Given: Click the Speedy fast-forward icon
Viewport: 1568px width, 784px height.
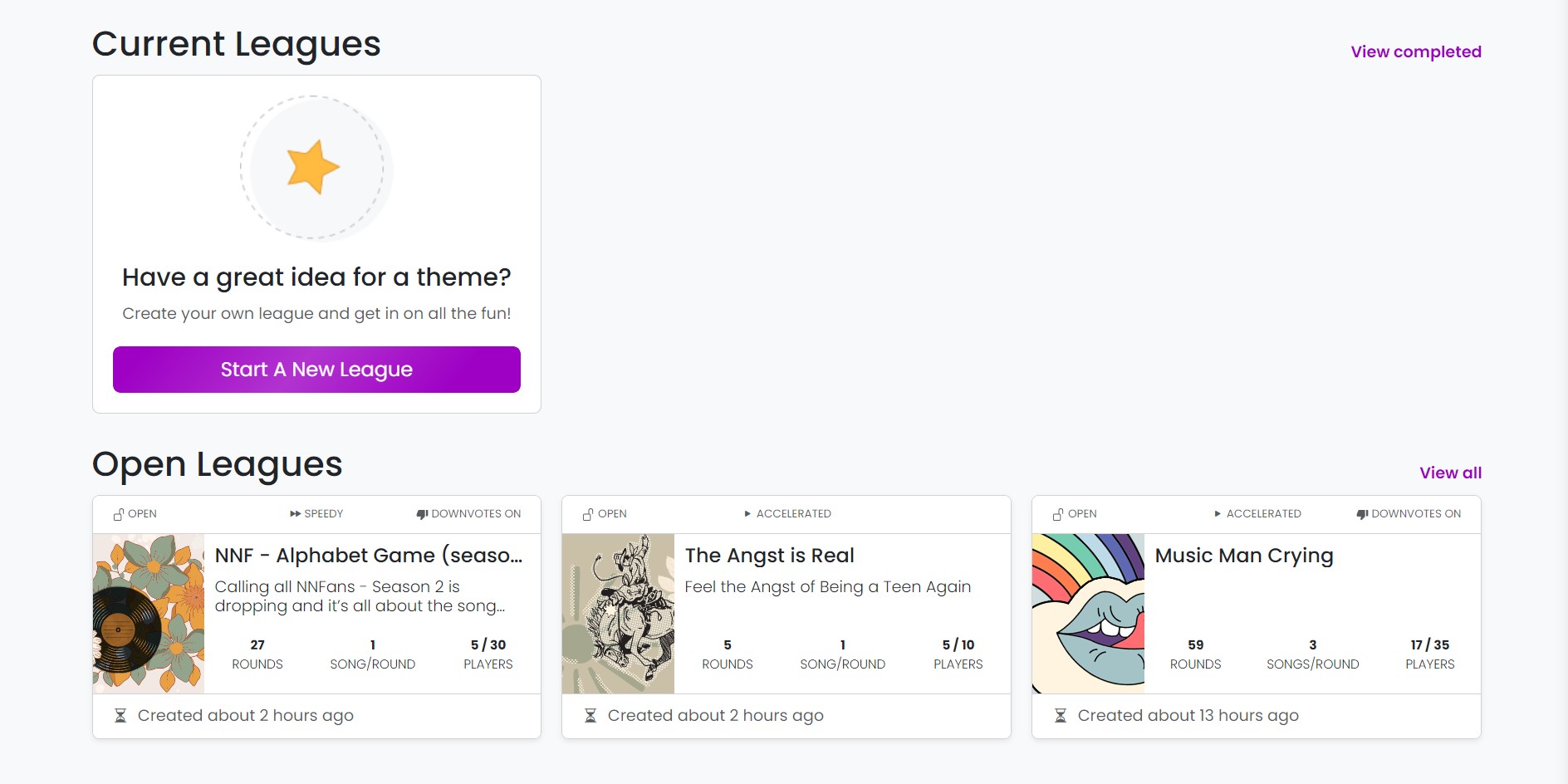Looking at the screenshot, I should pos(295,514).
